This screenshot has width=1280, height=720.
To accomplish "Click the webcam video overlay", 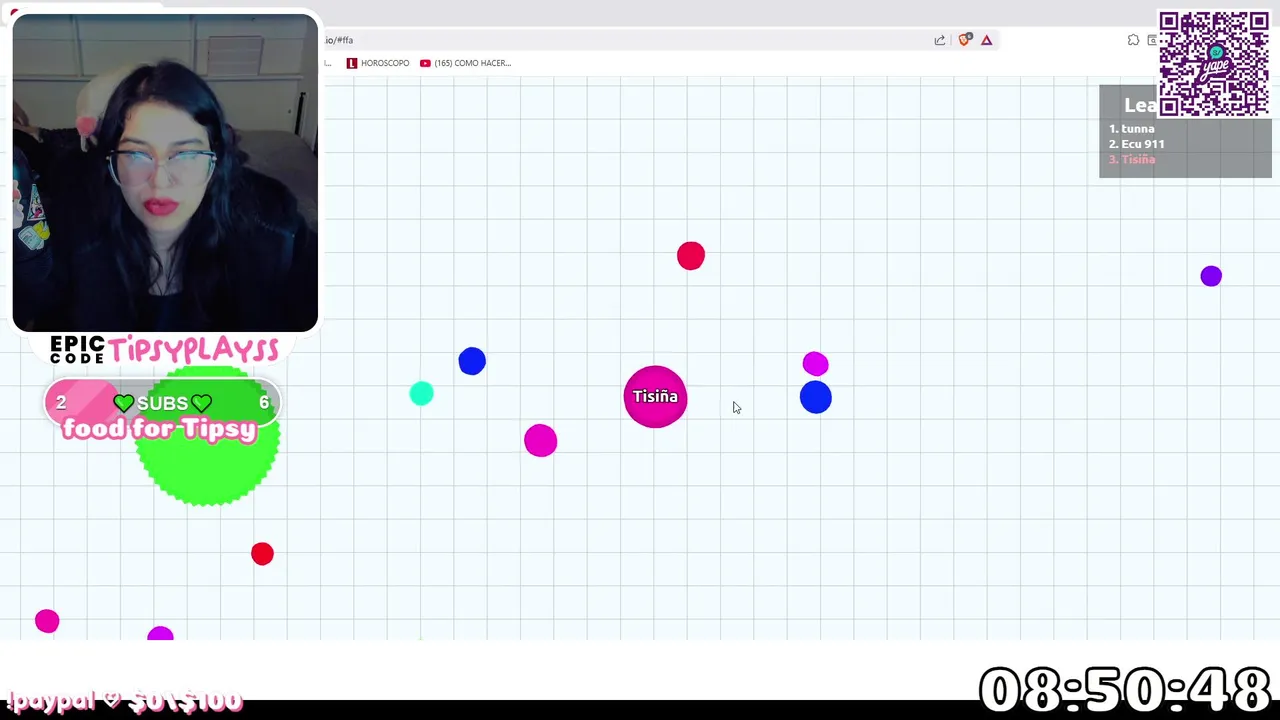I will (165, 172).
